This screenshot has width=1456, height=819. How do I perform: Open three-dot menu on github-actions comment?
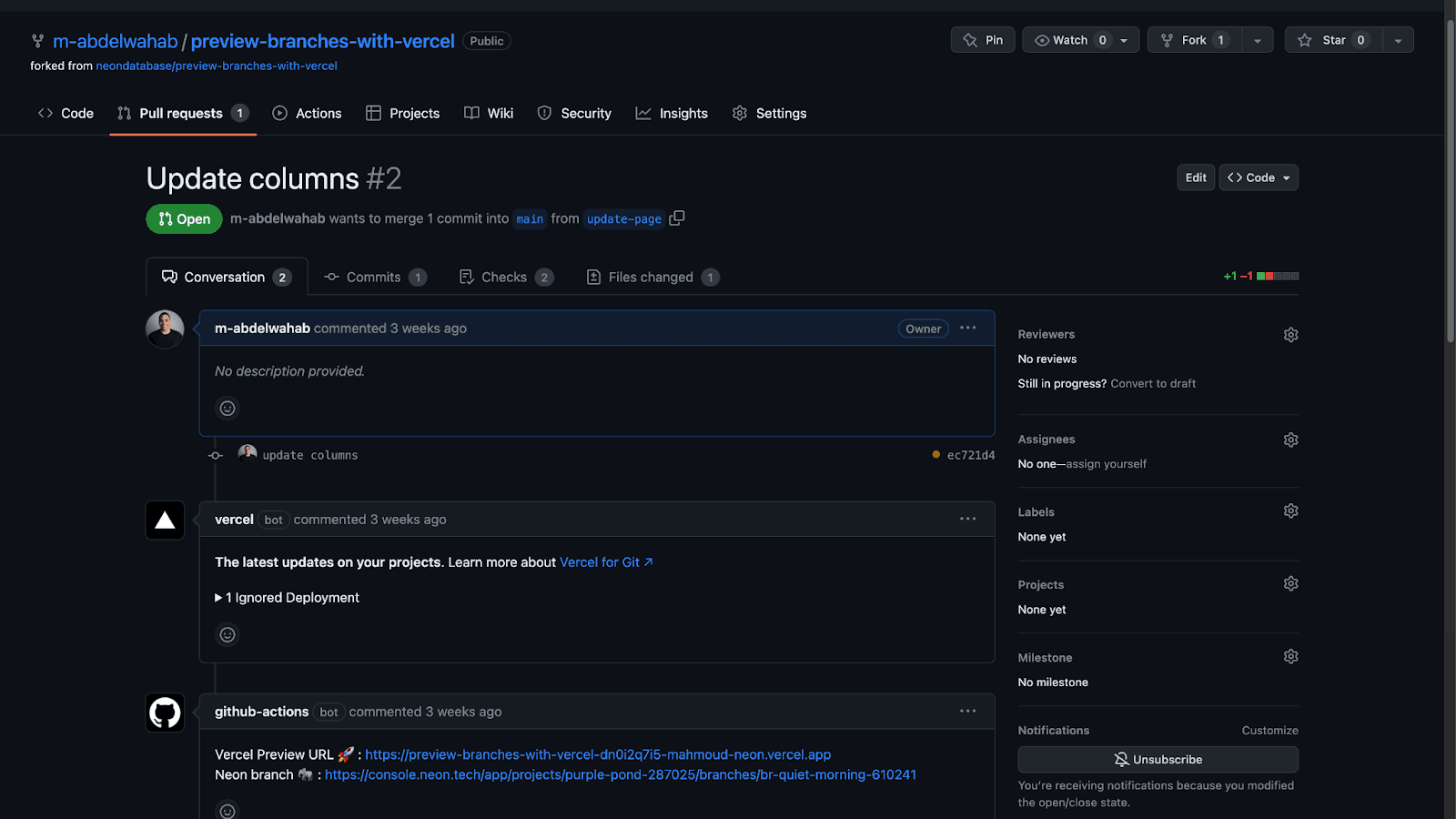(967, 712)
